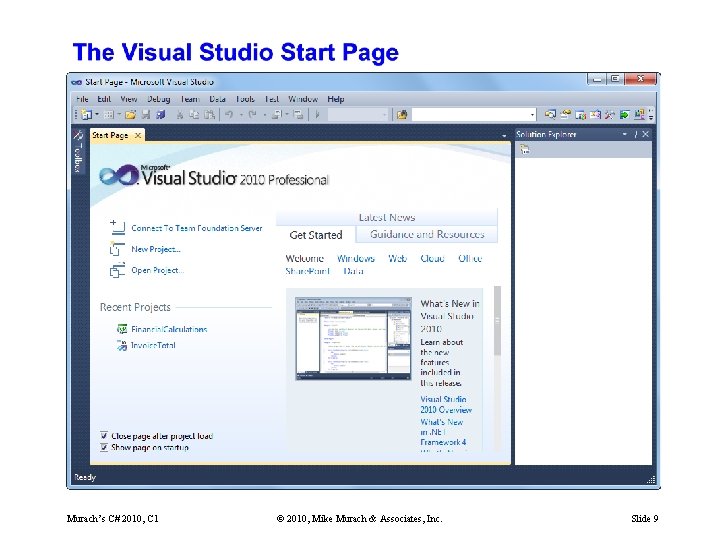Expand the New Project button dropdown arrow

tap(97, 114)
